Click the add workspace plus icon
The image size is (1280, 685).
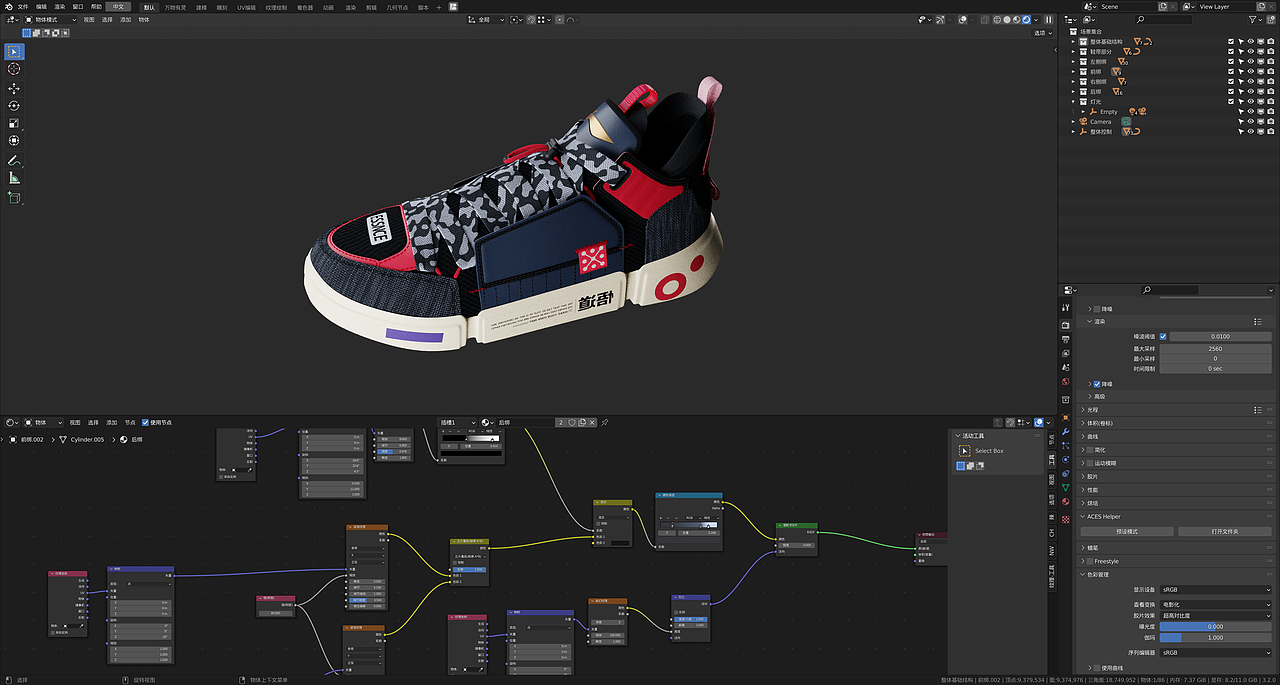(441, 7)
